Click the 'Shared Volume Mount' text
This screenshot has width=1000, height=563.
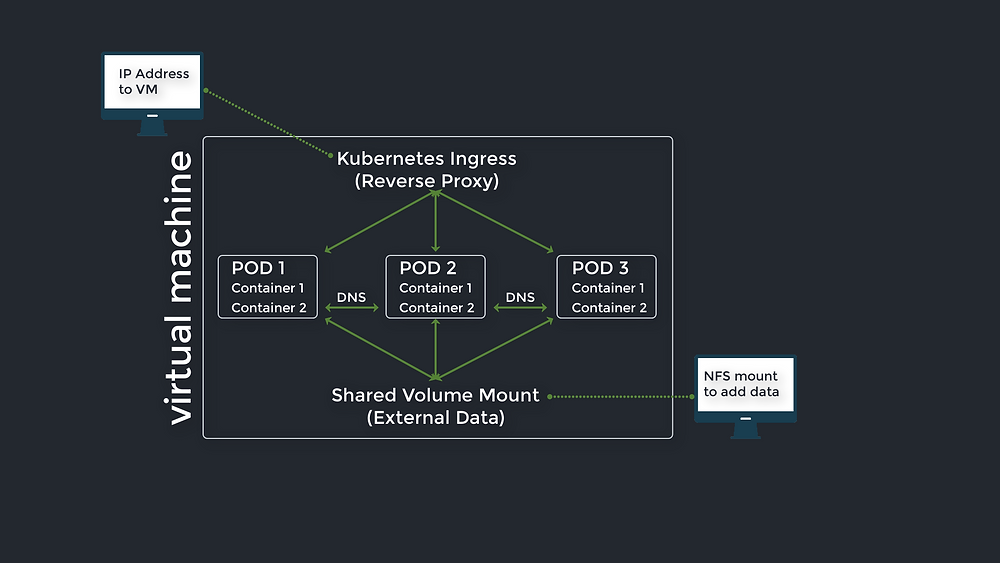click(x=436, y=395)
